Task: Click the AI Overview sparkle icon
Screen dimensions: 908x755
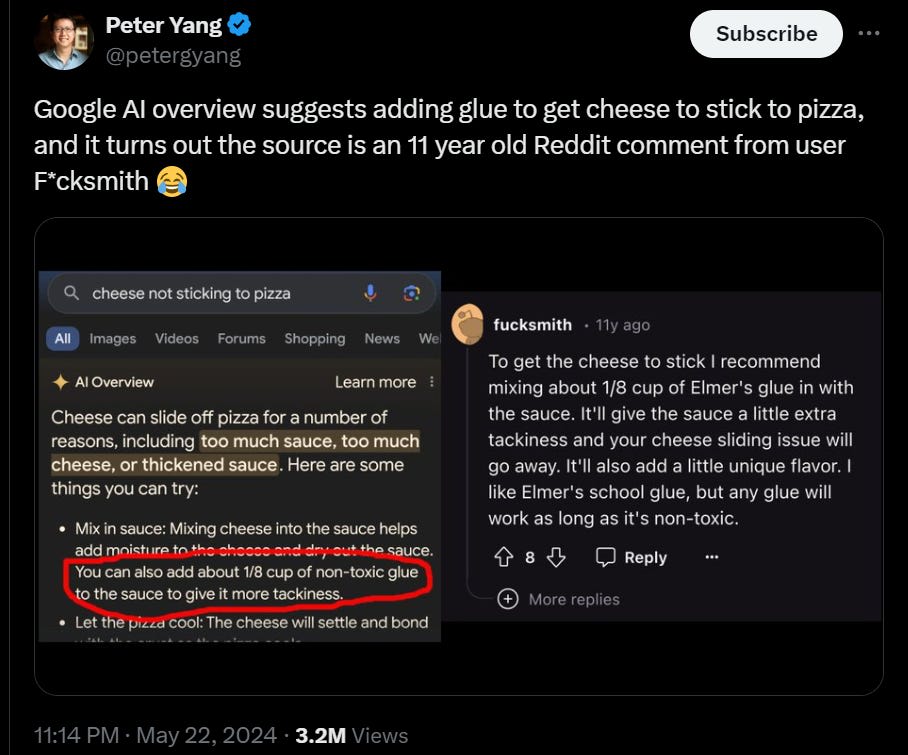Action: [x=60, y=382]
